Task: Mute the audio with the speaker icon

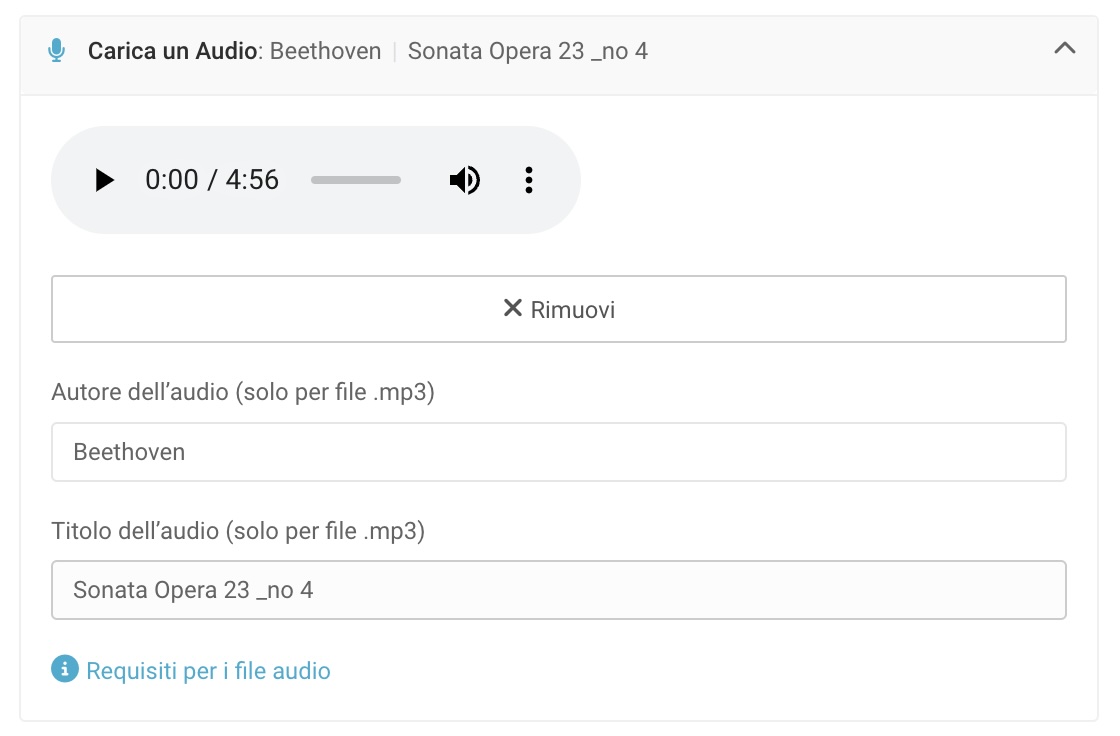Action: [x=464, y=180]
